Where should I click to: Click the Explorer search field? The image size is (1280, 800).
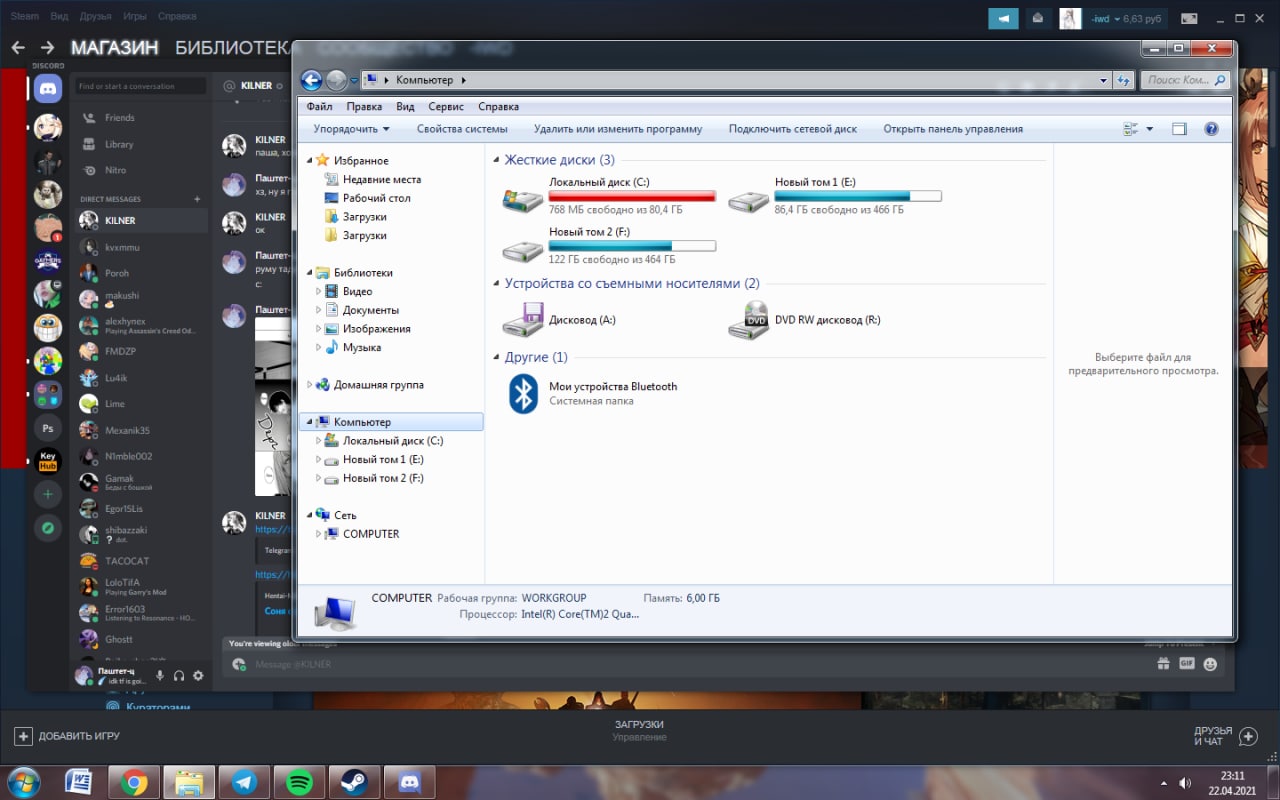1186,80
